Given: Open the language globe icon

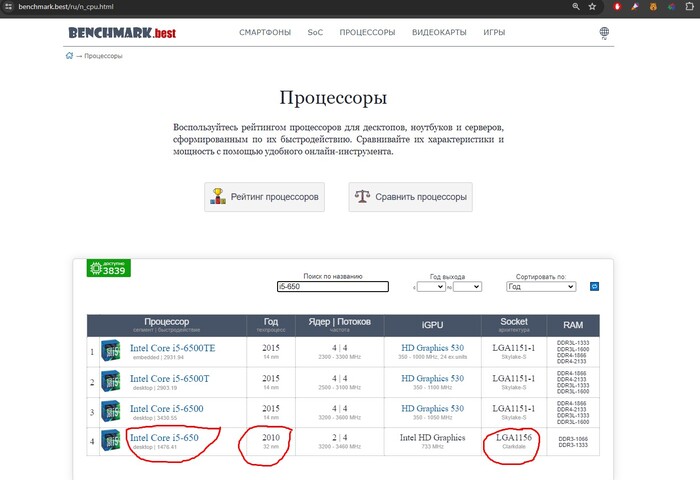Looking at the screenshot, I should click(604, 32).
